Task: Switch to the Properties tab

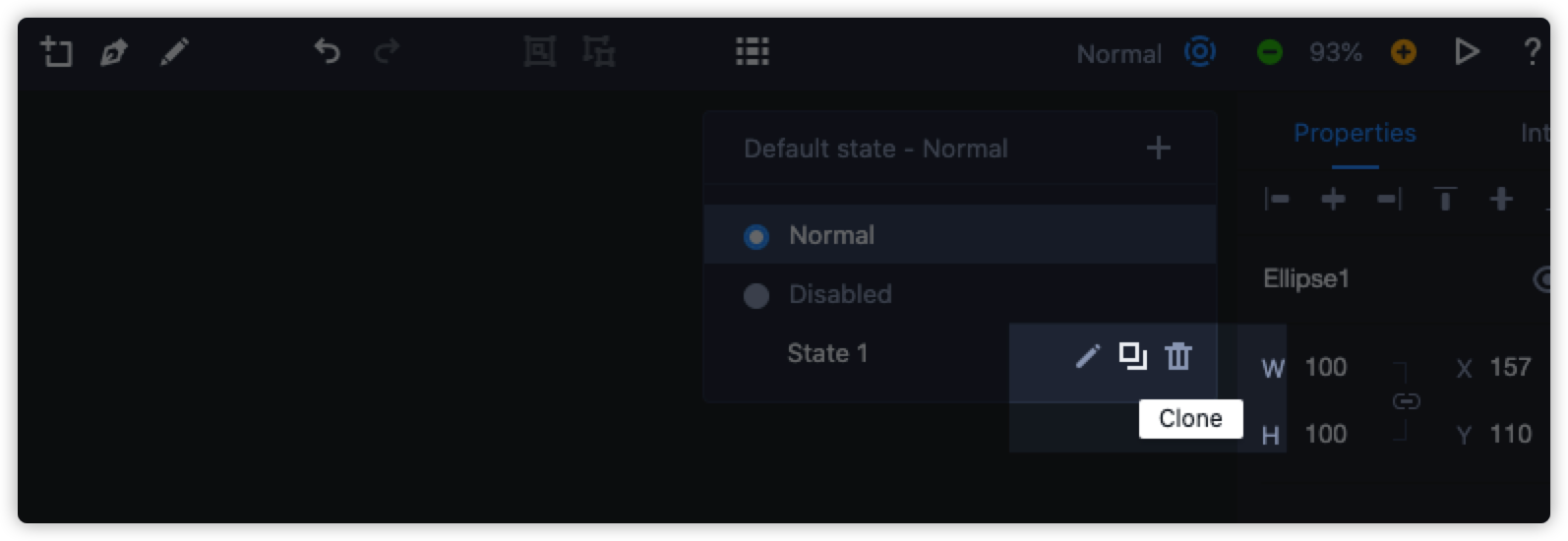Action: [x=1355, y=134]
